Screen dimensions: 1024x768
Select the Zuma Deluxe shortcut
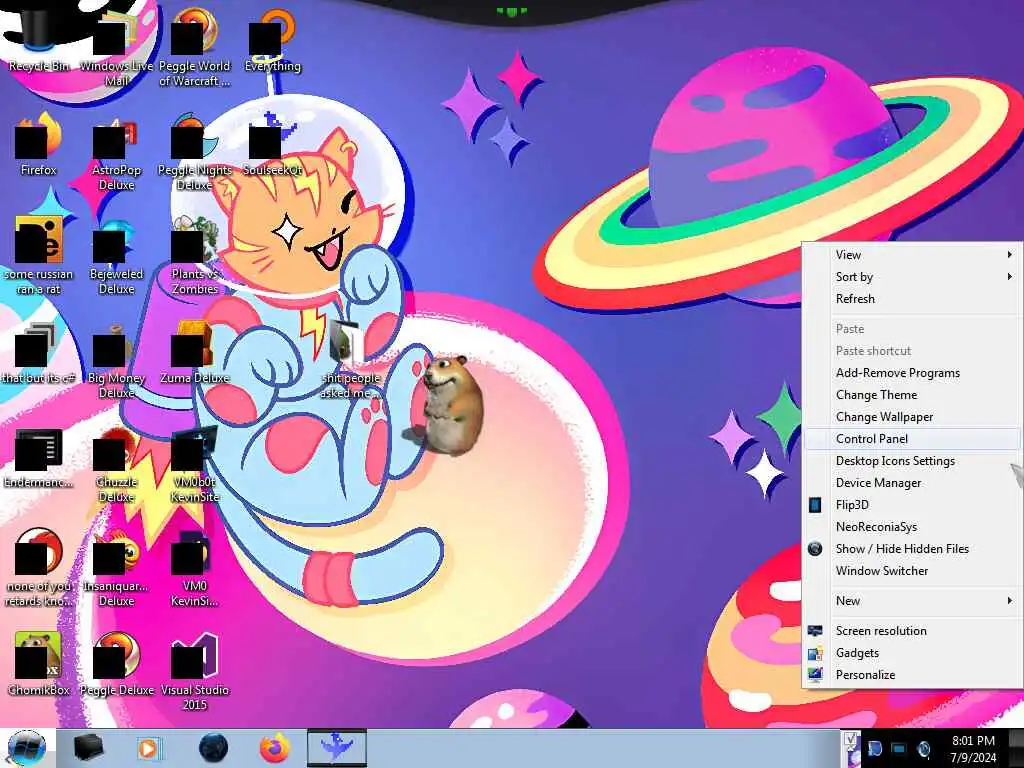[194, 353]
